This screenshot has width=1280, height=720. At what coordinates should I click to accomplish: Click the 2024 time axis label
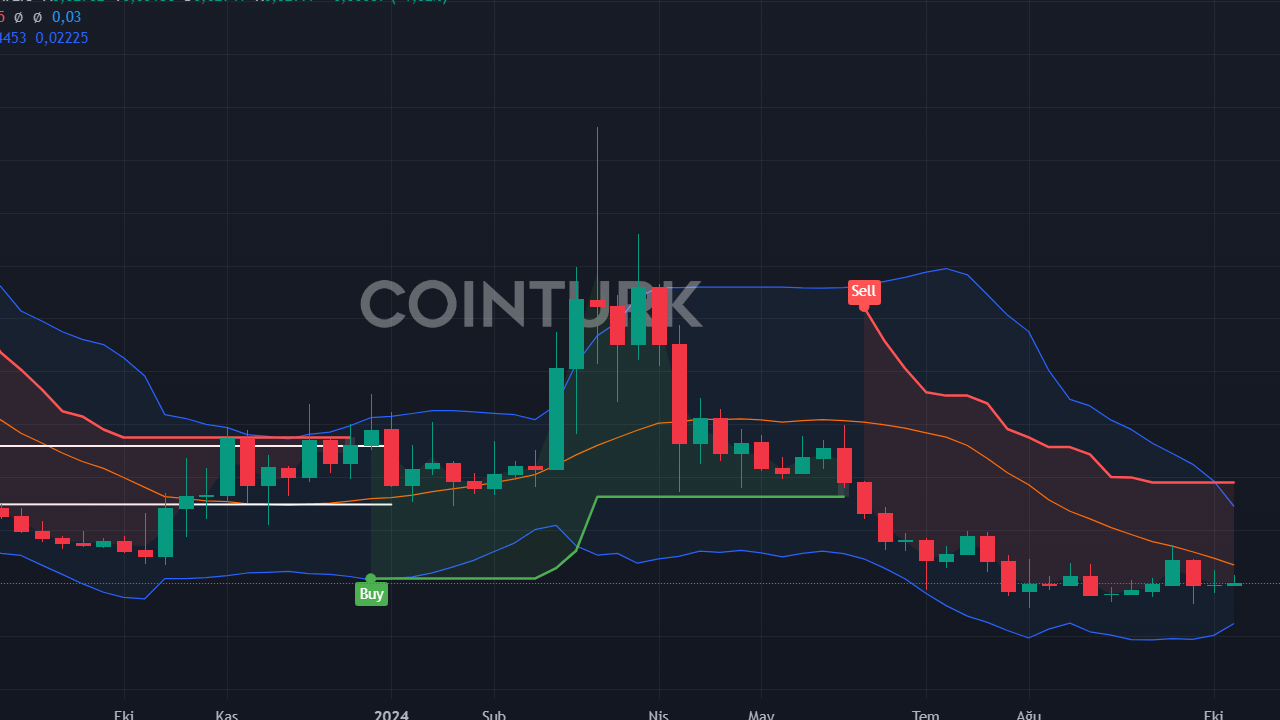click(391, 714)
